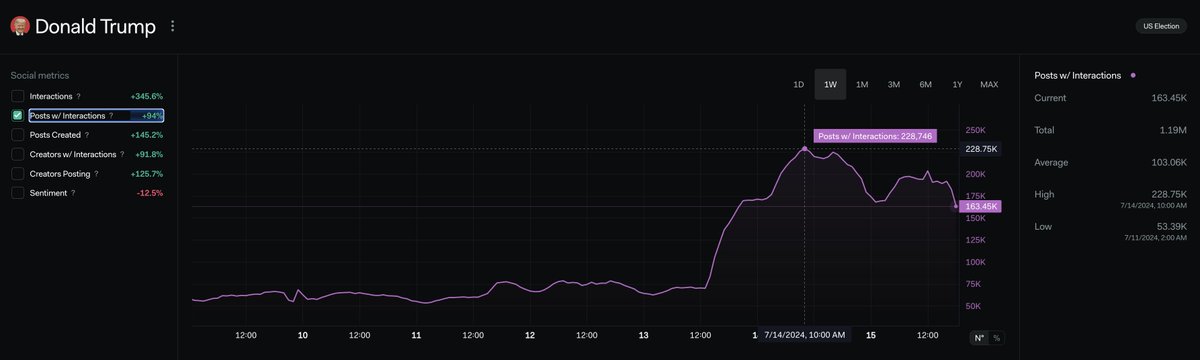The image size is (1200, 360).
Task: Select the 6M time range
Action: 926,84
